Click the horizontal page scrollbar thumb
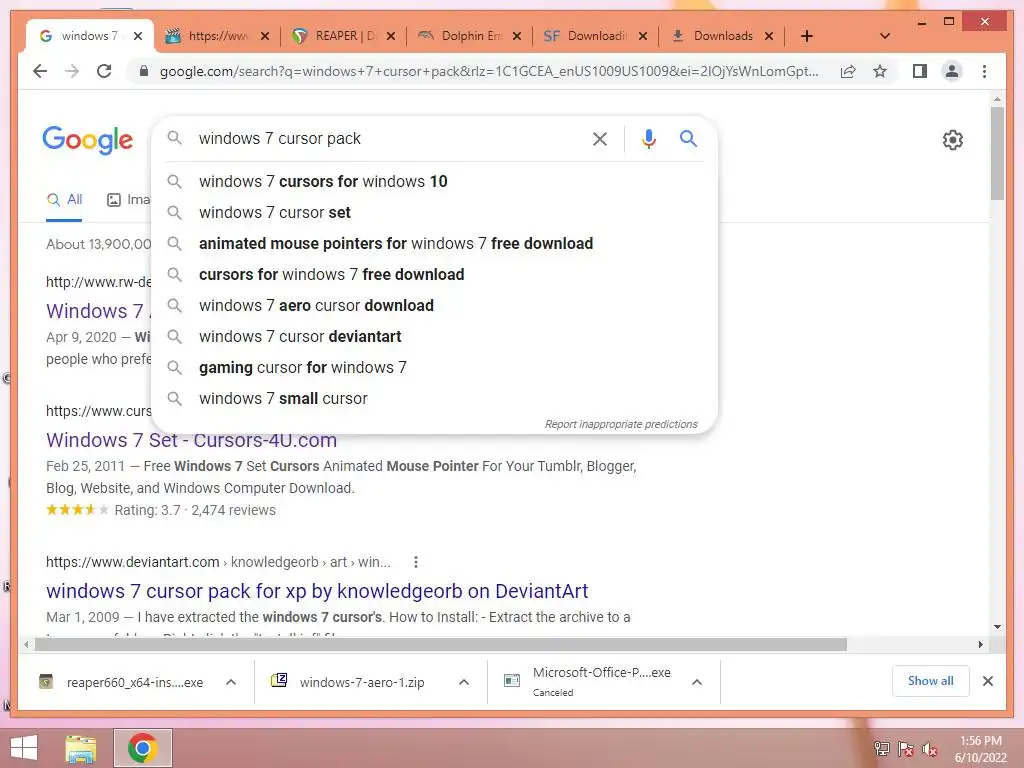This screenshot has width=1024, height=768. [x=441, y=645]
